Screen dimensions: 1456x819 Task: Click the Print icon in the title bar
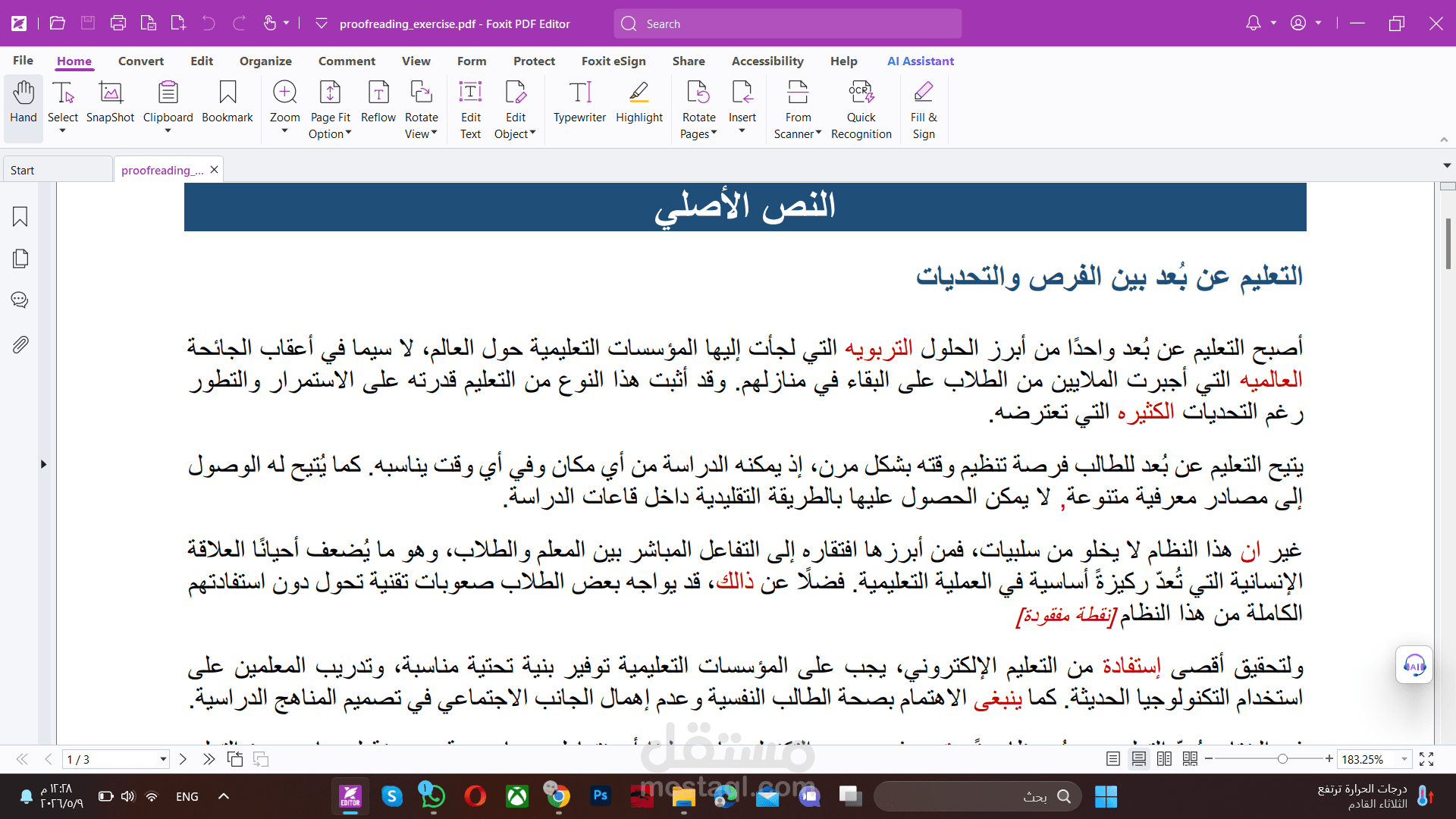coord(118,24)
